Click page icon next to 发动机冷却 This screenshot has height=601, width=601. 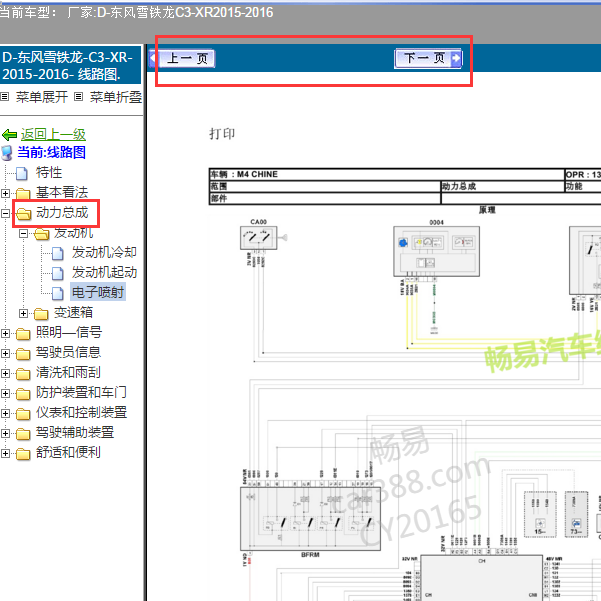pyautogui.click(x=57, y=253)
